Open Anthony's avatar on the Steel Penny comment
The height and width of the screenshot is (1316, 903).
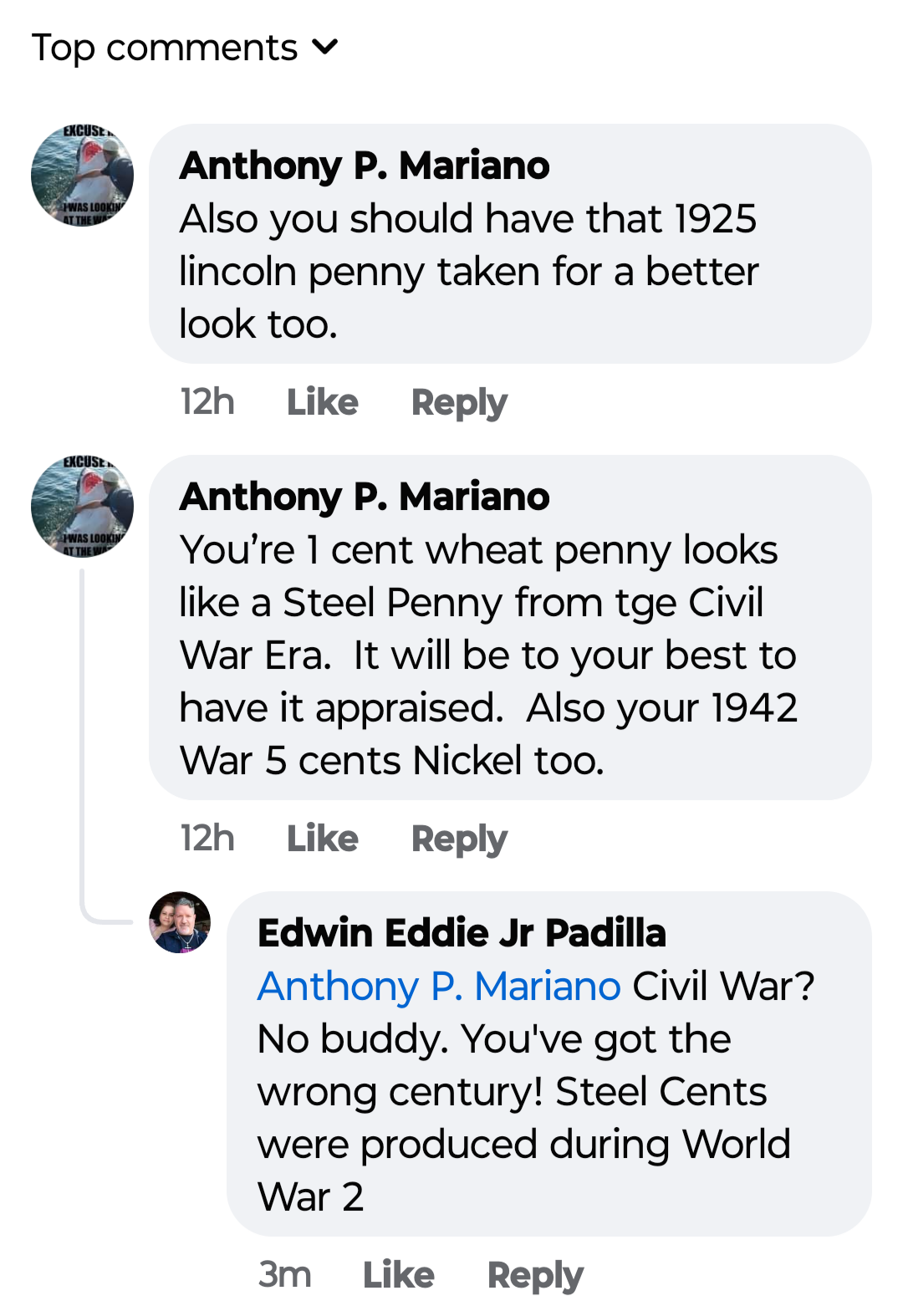click(82, 507)
